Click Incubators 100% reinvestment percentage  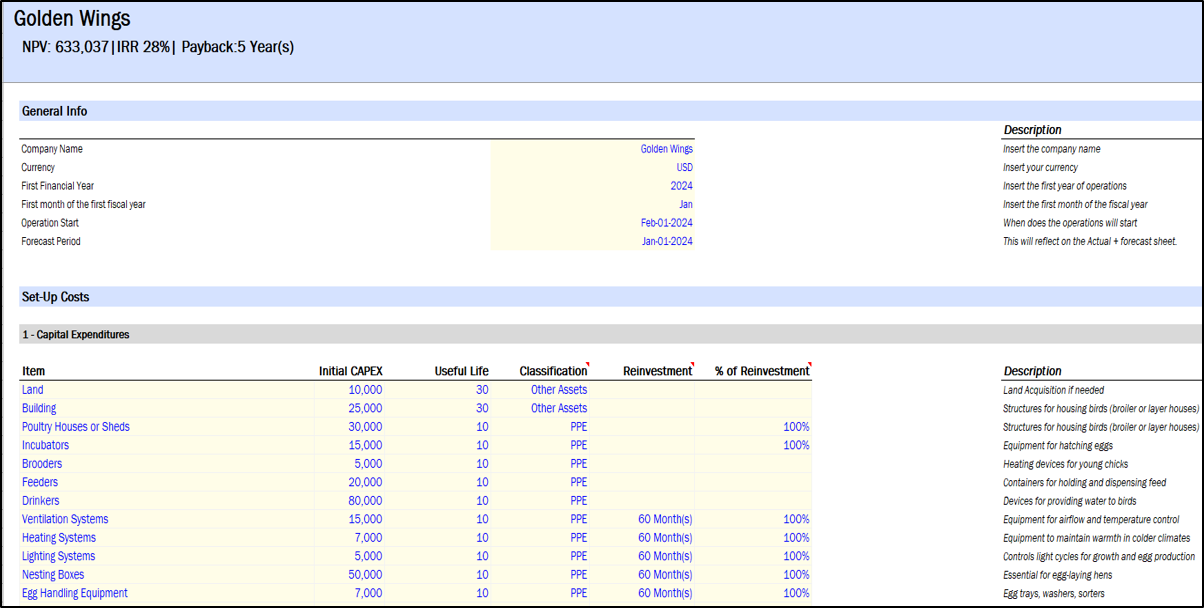pyautogui.click(x=796, y=445)
